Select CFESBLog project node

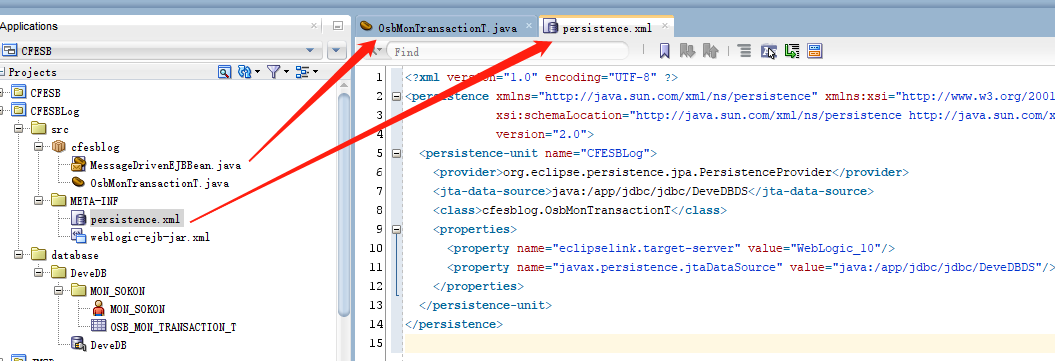click(x=54, y=111)
